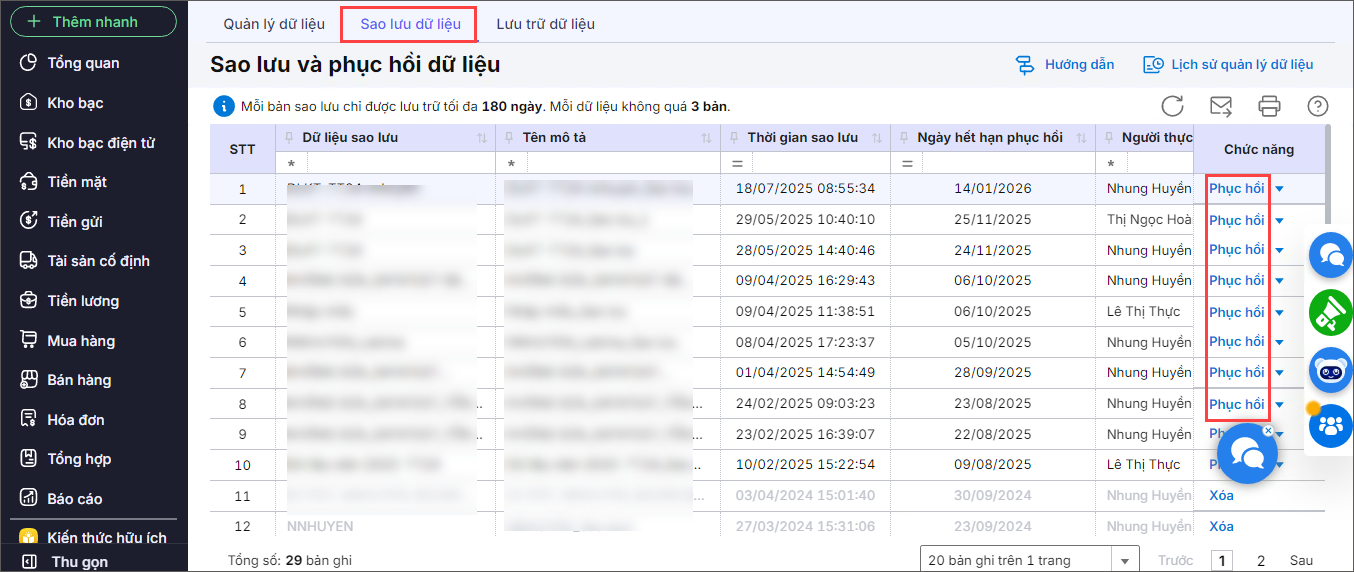
Task: Switch to Lưu trữ dữ liệu tab
Action: [546, 24]
